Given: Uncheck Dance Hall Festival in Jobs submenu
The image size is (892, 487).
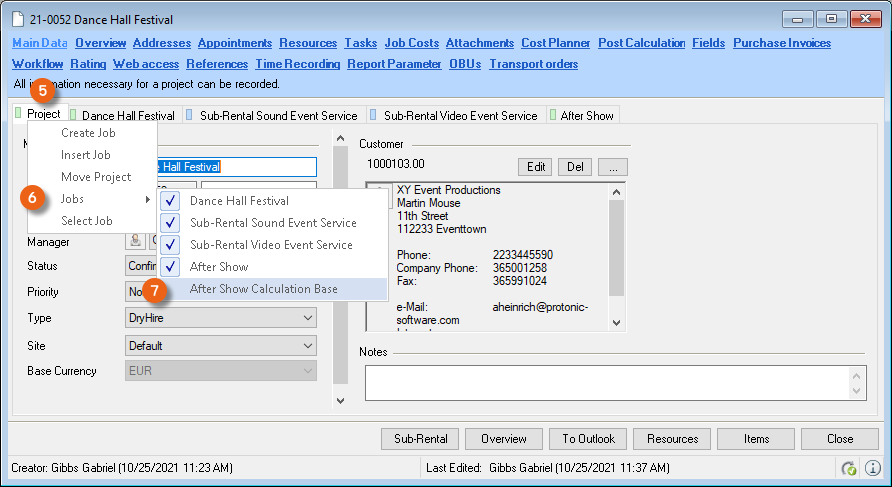Looking at the screenshot, I should pos(170,201).
